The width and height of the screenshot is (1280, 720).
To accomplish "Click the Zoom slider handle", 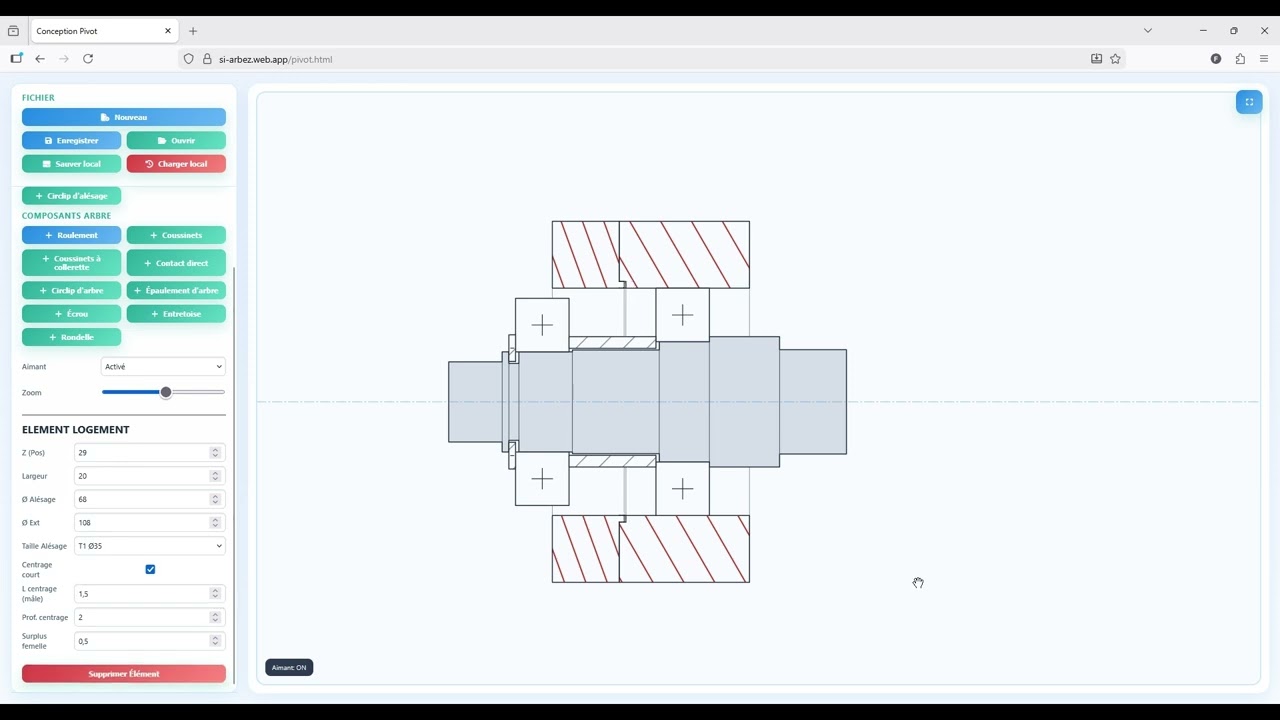I will tap(166, 393).
